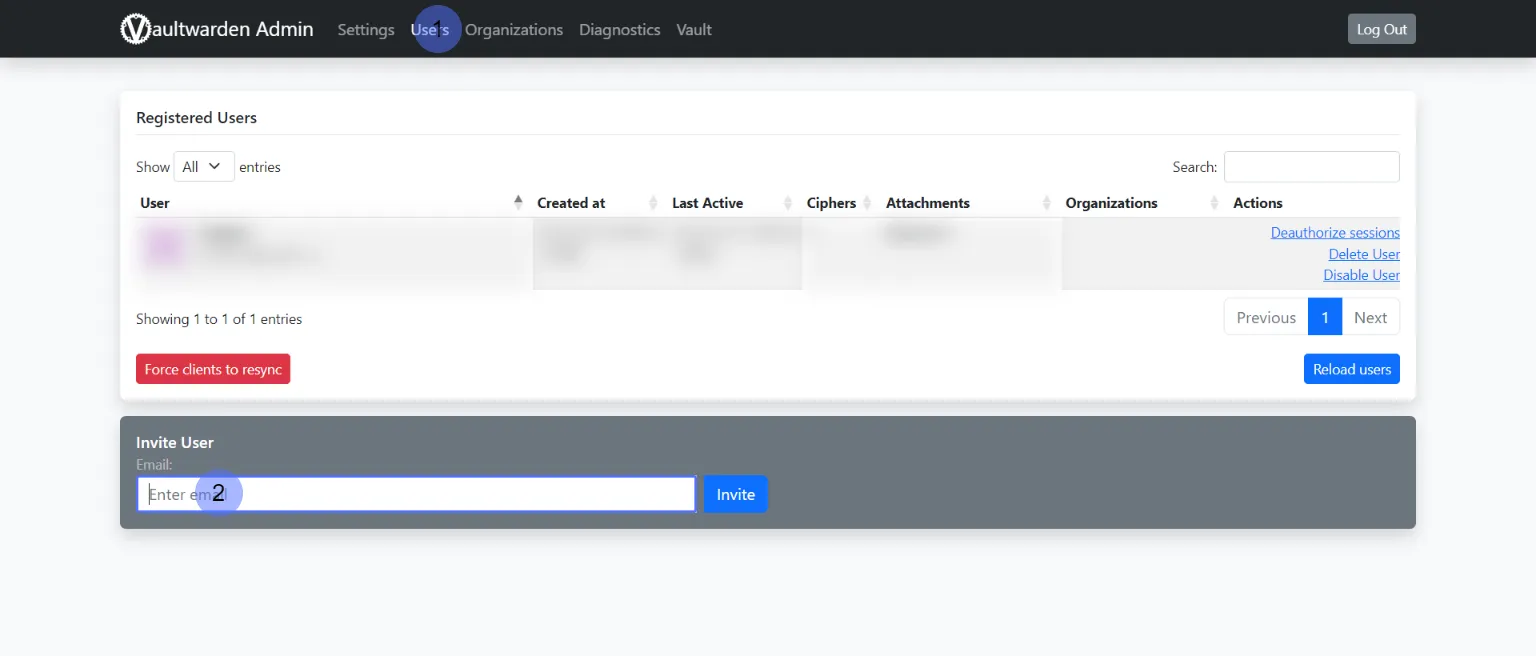Focus the Search input field
This screenshot has height=656, width=1536.
coord(1312,167)
